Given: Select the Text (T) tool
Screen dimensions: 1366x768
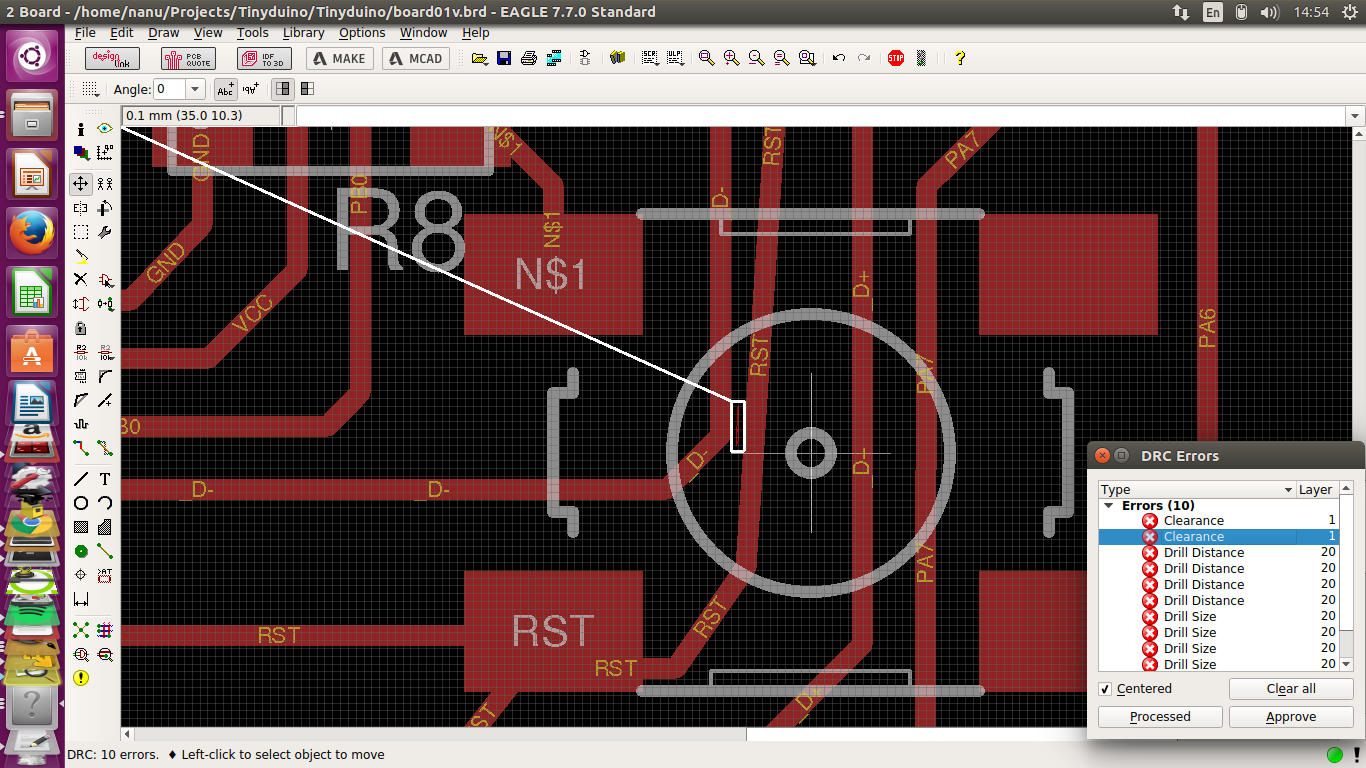Looking at the screenshot, I should 105,479.
